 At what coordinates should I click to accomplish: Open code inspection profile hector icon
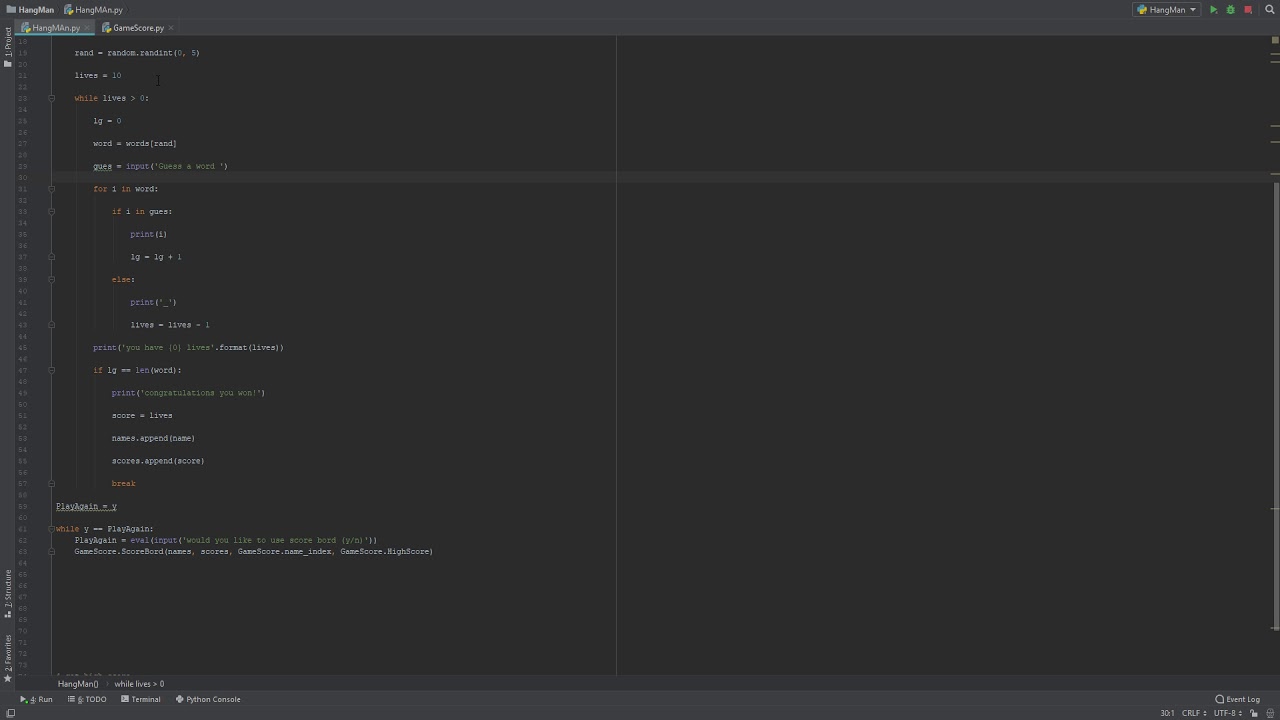coord(1270,713)
